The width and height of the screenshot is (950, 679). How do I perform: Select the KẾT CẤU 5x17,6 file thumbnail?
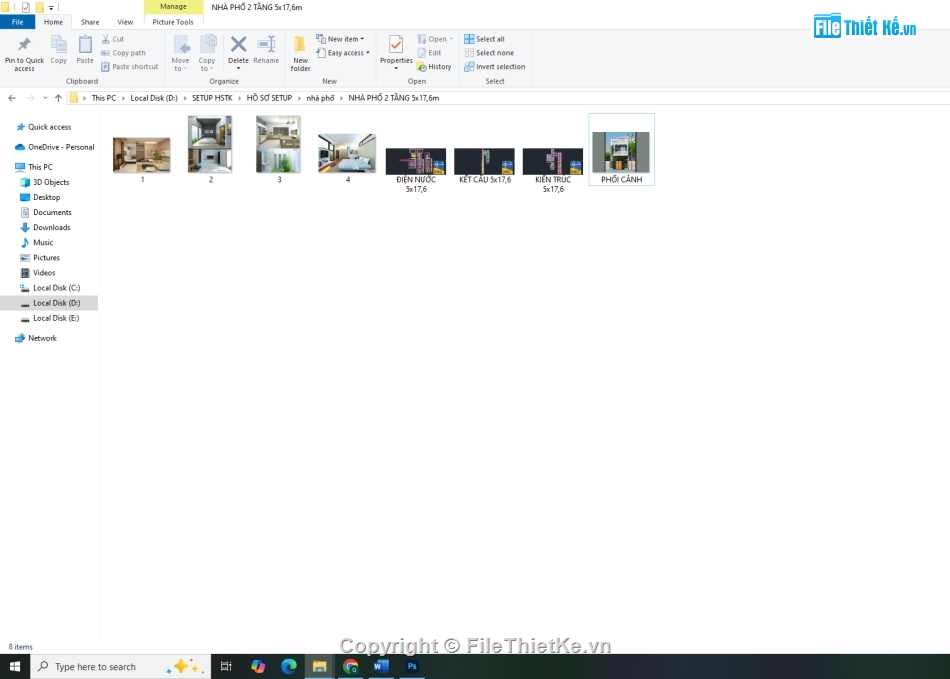484,161
